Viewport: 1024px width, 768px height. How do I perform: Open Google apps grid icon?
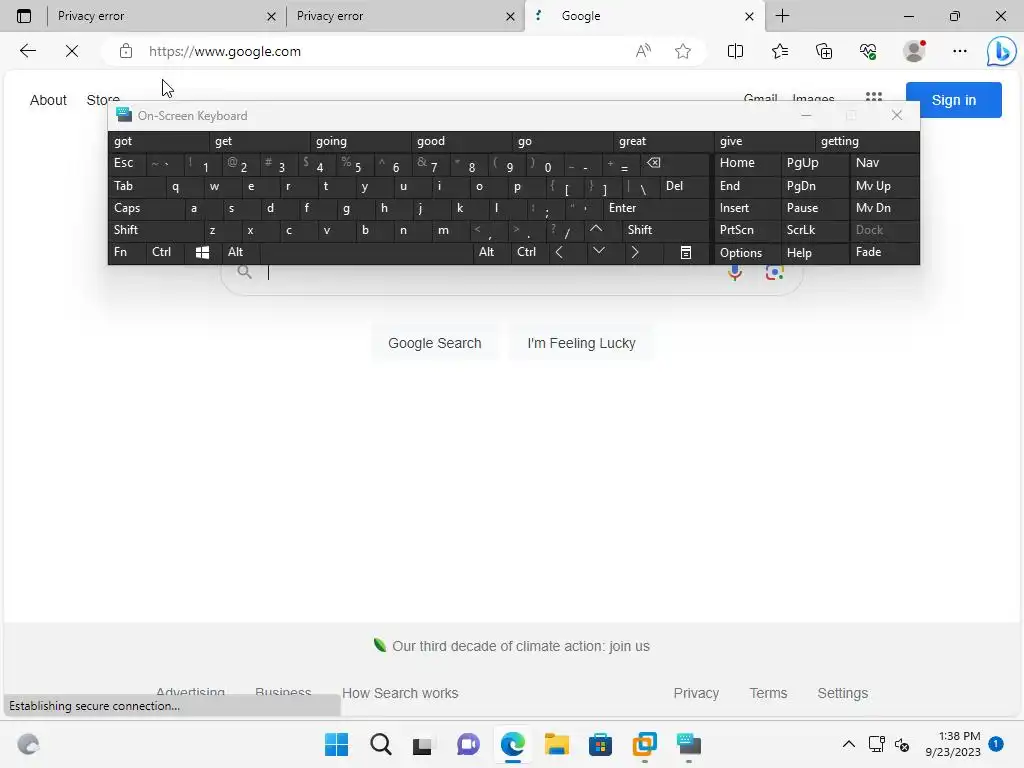(x=874, y=97)
